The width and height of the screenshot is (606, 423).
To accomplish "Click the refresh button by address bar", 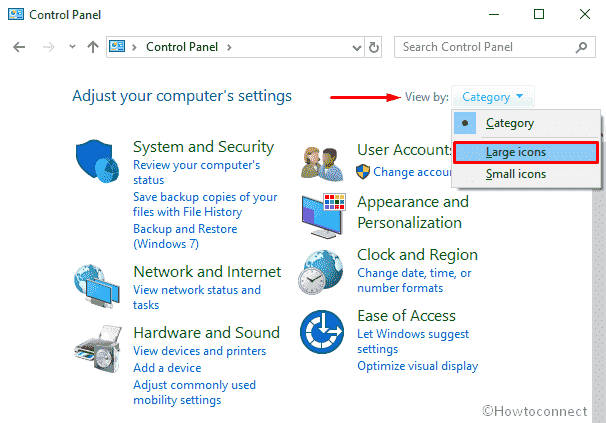I will click(374, 48).
